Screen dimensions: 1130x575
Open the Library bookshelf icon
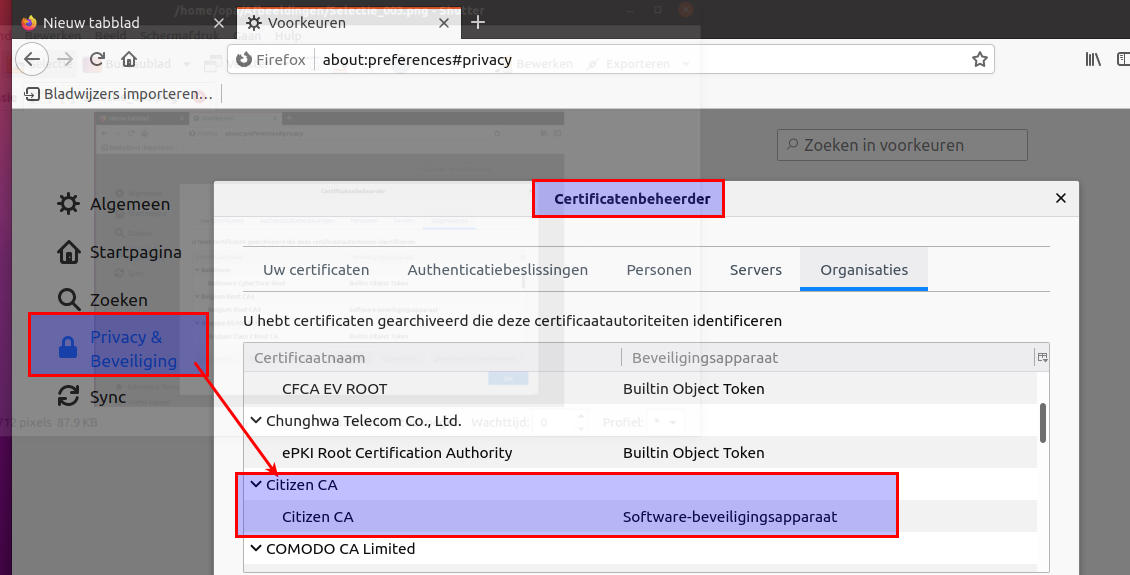click(1093, 60)
